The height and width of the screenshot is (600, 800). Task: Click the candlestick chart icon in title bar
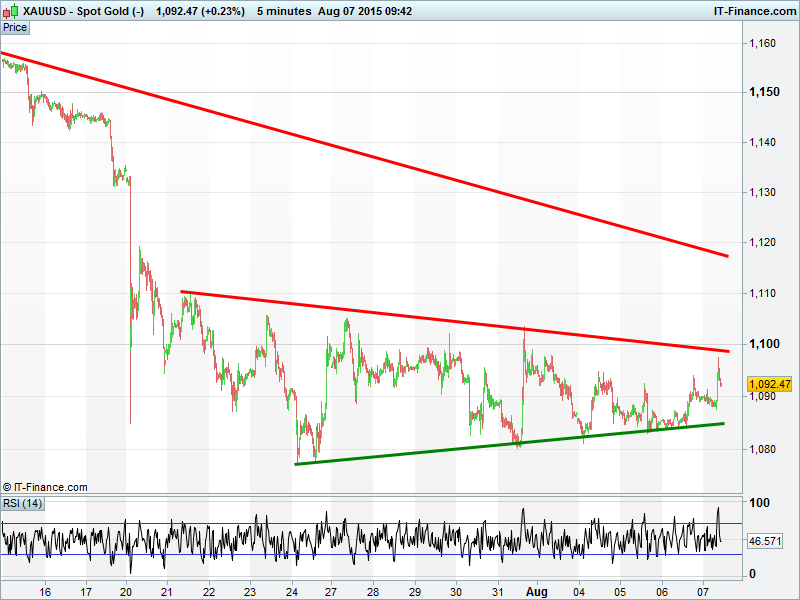pos(11,12)
